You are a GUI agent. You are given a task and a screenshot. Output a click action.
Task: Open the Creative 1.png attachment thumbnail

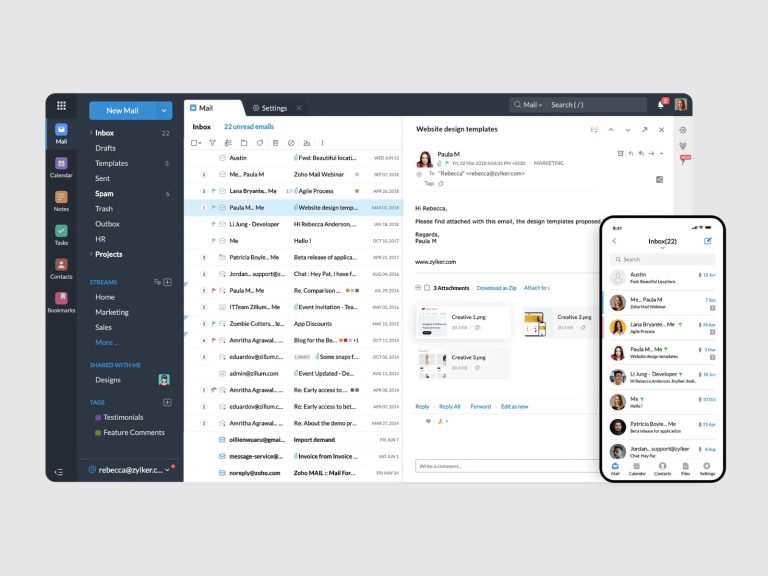[432, 322]
